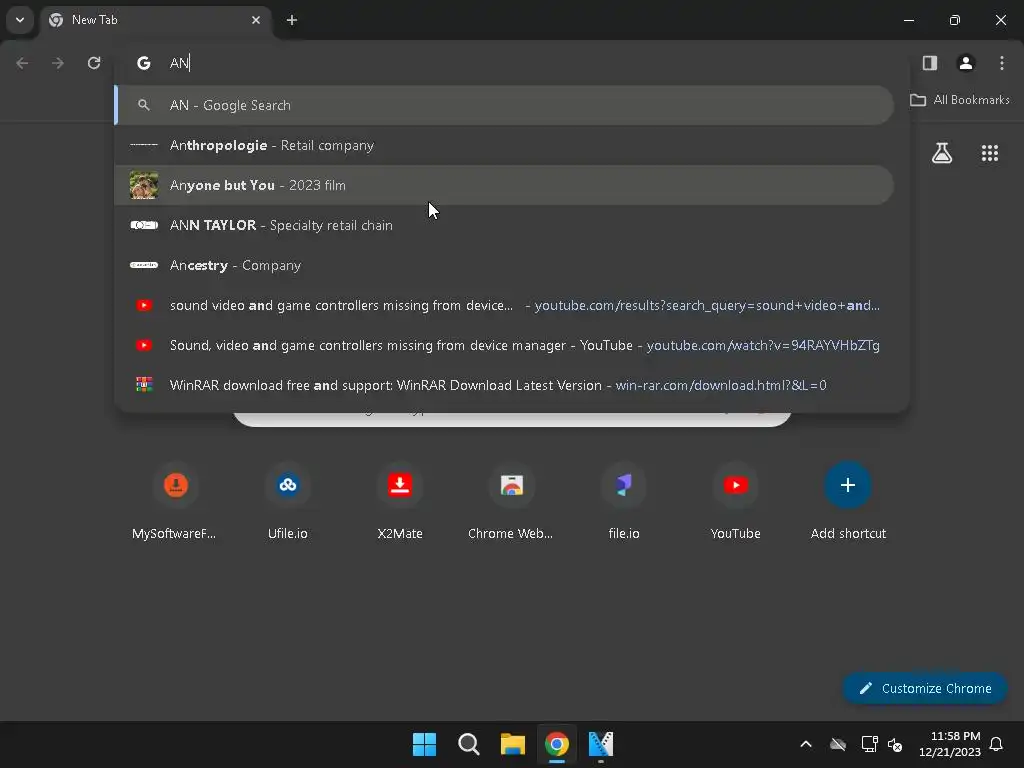Click Anyone but You movie thumbnail
The image size is (1024, 768).
(144, 185)
